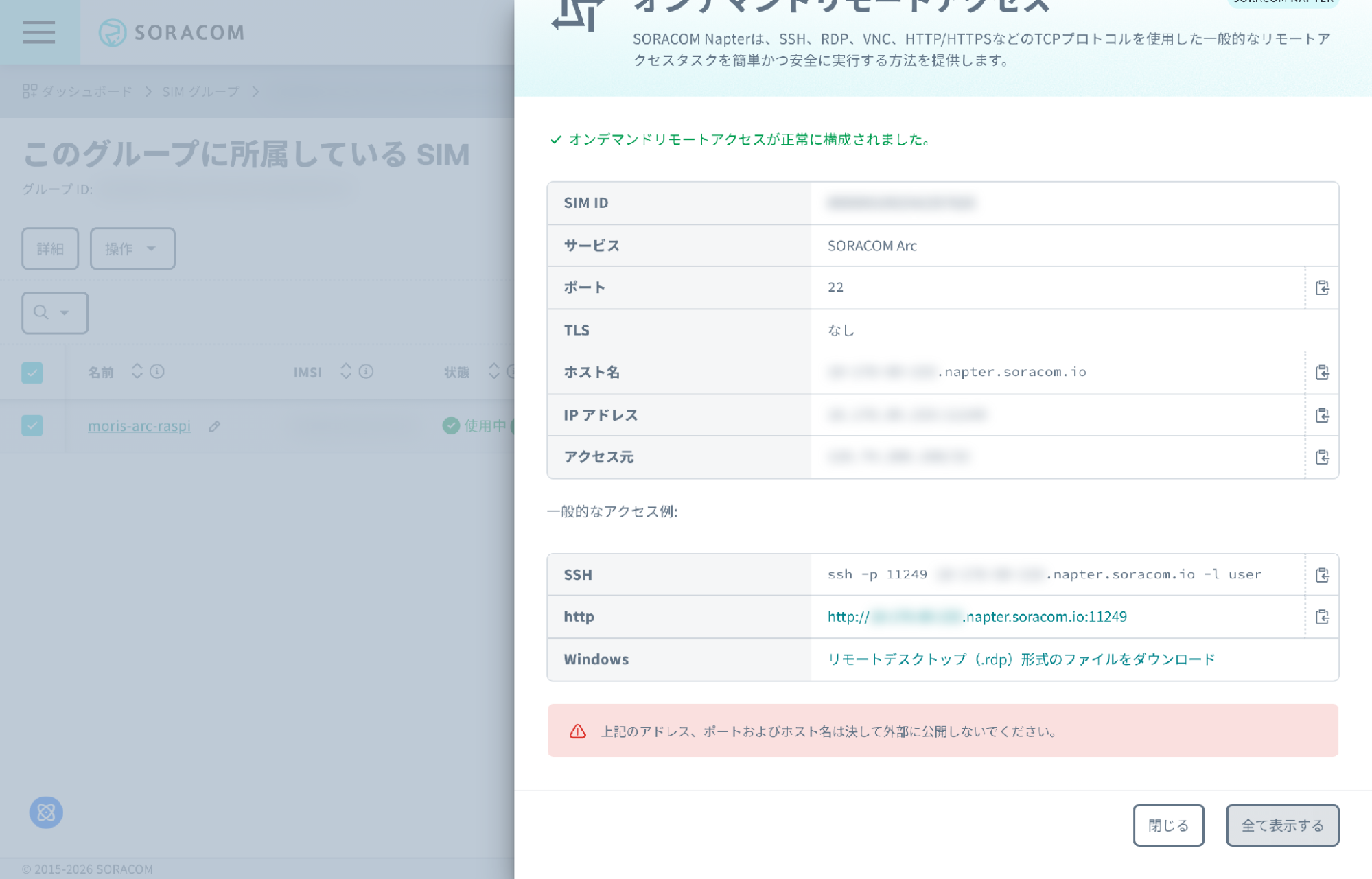The width and height of the screenshot is (1372, 879).
Task: Go to SIM グループ breadcrumb
Action: [200, 91]
